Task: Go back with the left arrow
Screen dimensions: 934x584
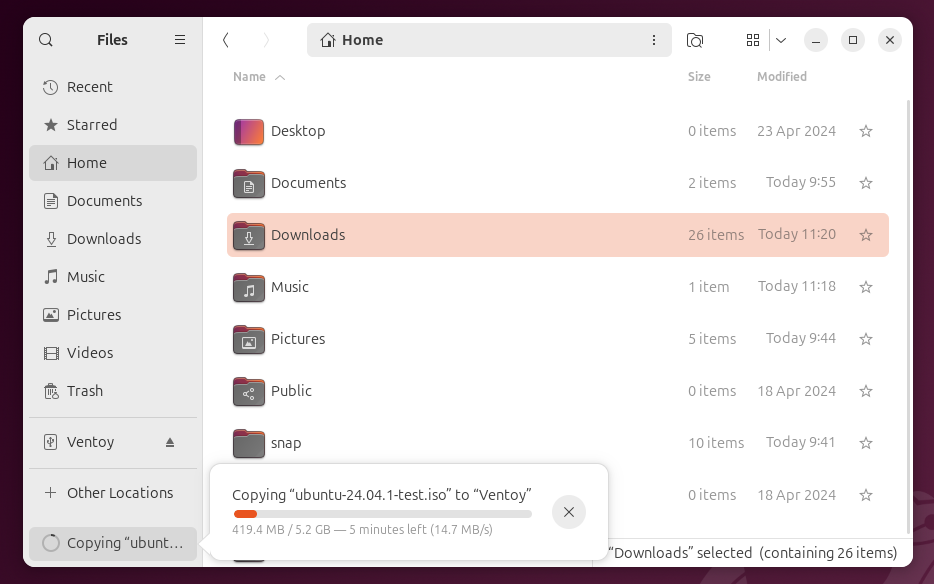Action: coord(226,40)
